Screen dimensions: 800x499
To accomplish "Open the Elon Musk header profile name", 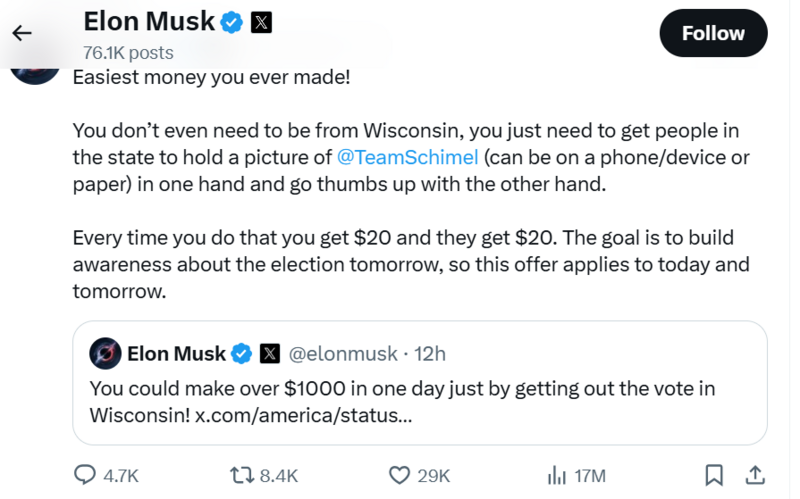I will [149, 21].
